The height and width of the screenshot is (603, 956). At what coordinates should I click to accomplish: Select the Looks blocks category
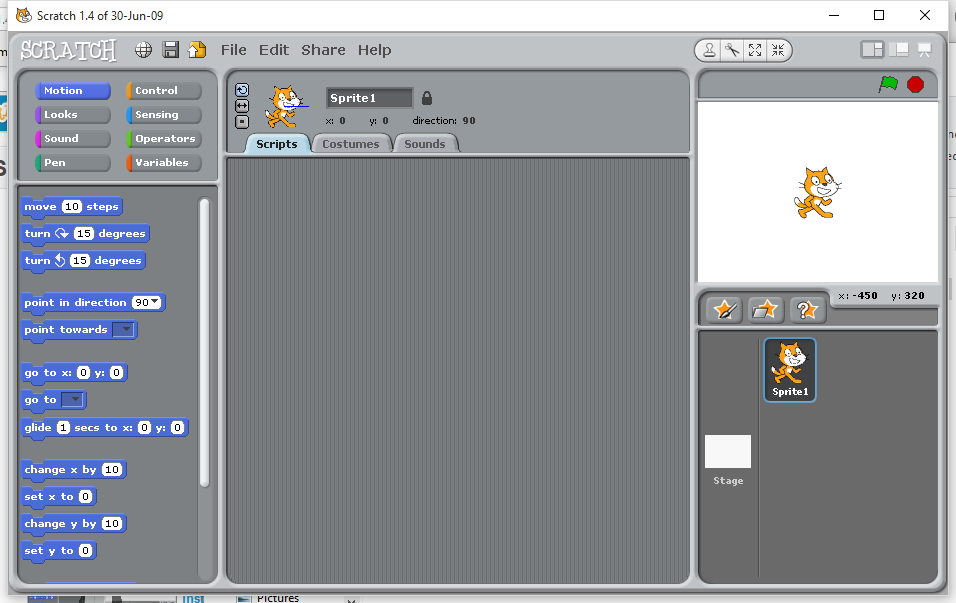coord(73,115)
